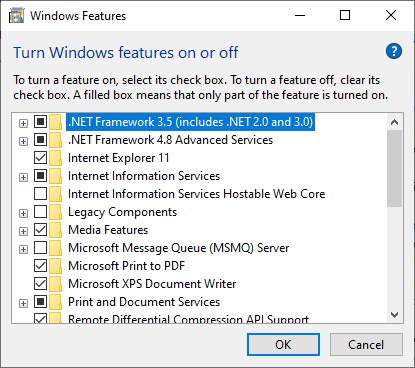Click folder icon beside XPS Document Writer
415x368 pixels.
(55, 284)
